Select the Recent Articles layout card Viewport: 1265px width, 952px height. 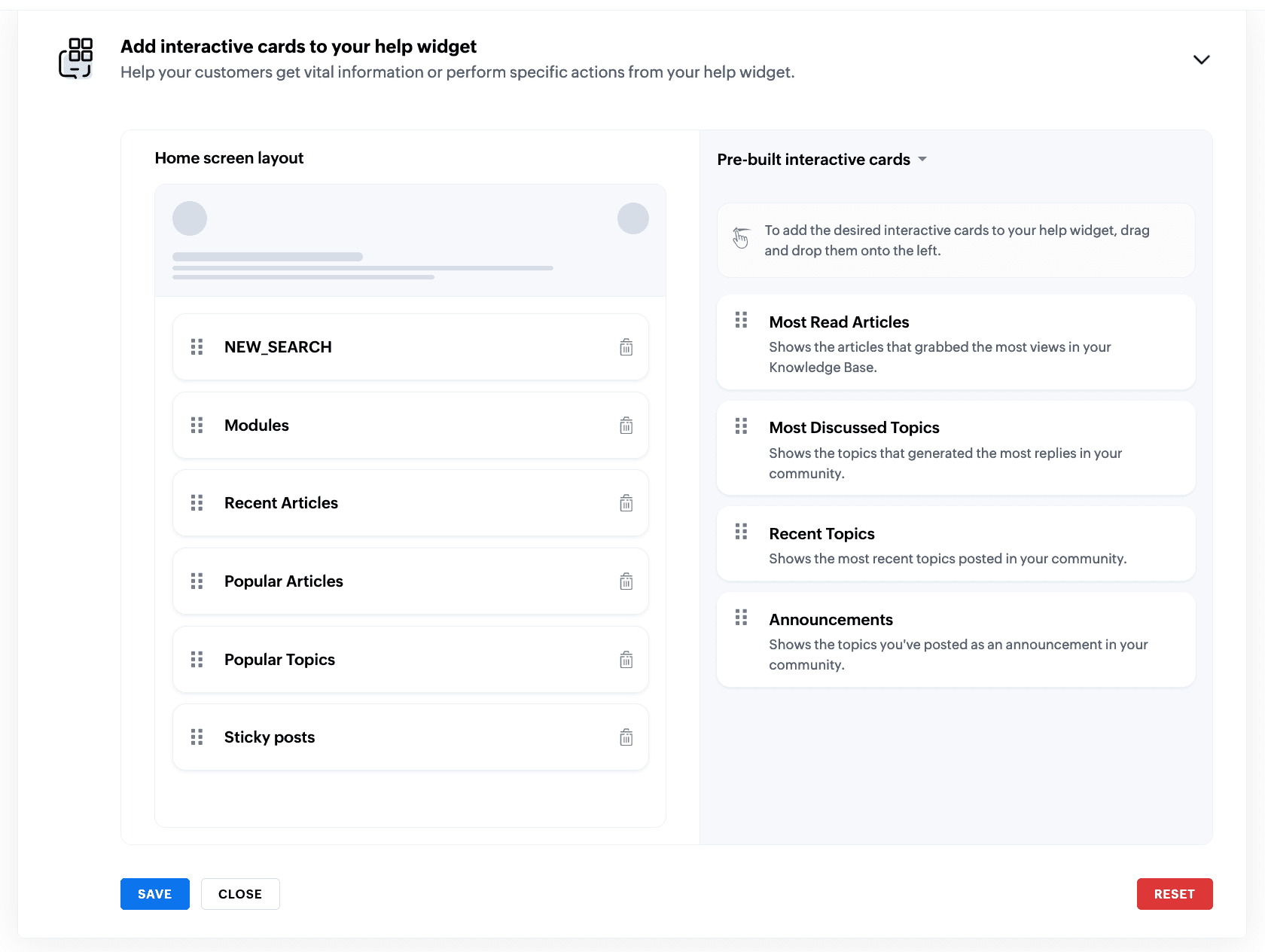410,503
